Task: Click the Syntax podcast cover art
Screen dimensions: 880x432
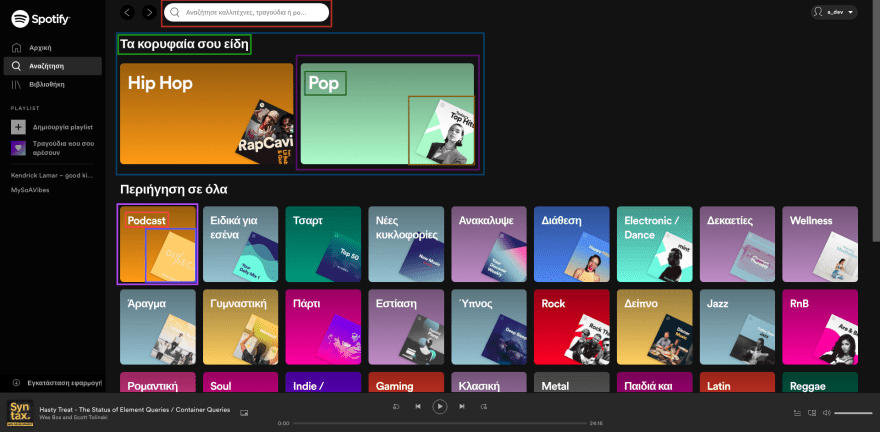Action: 20,413
